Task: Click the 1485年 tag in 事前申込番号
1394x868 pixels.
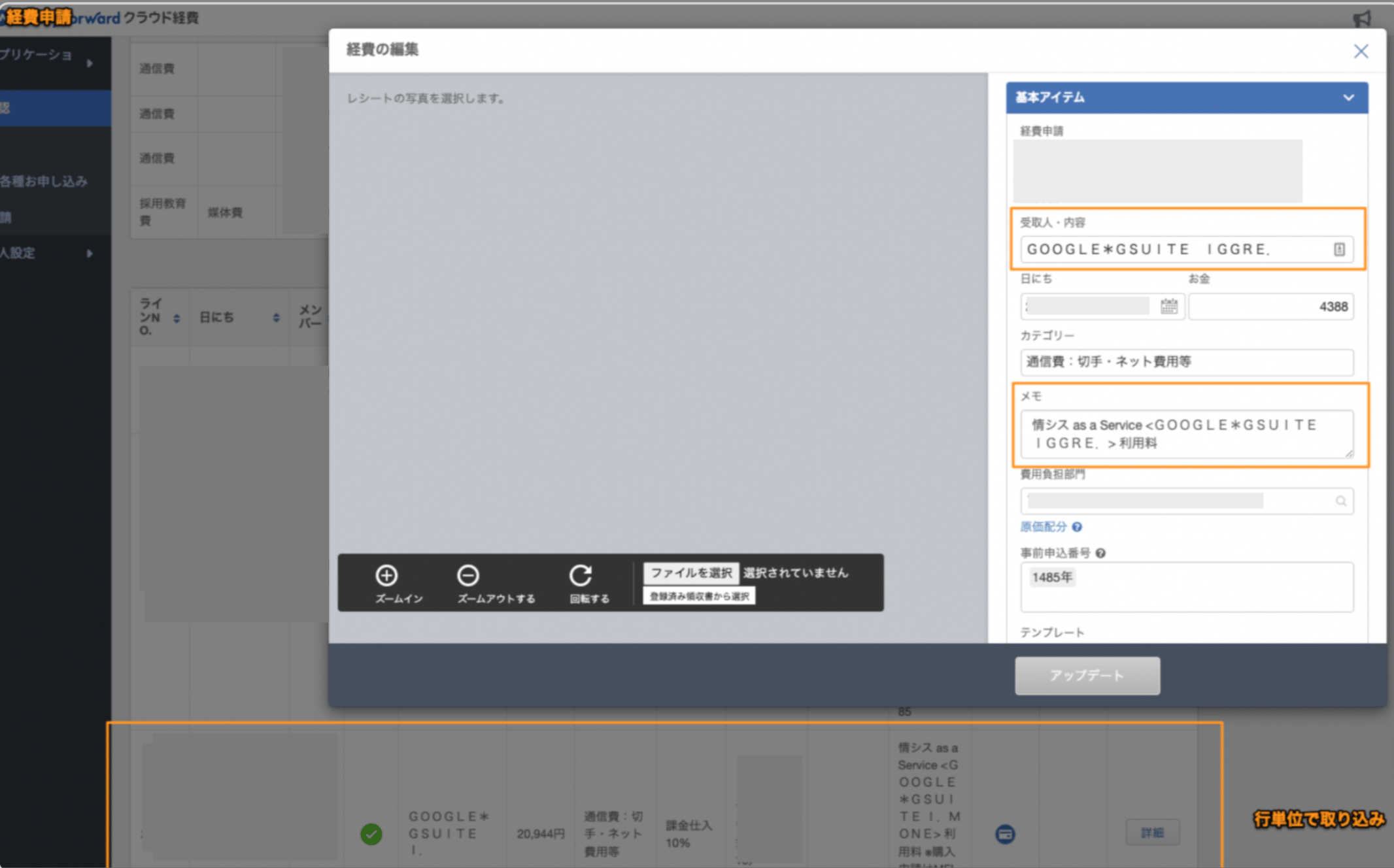Action: (x=1052, y=577)
